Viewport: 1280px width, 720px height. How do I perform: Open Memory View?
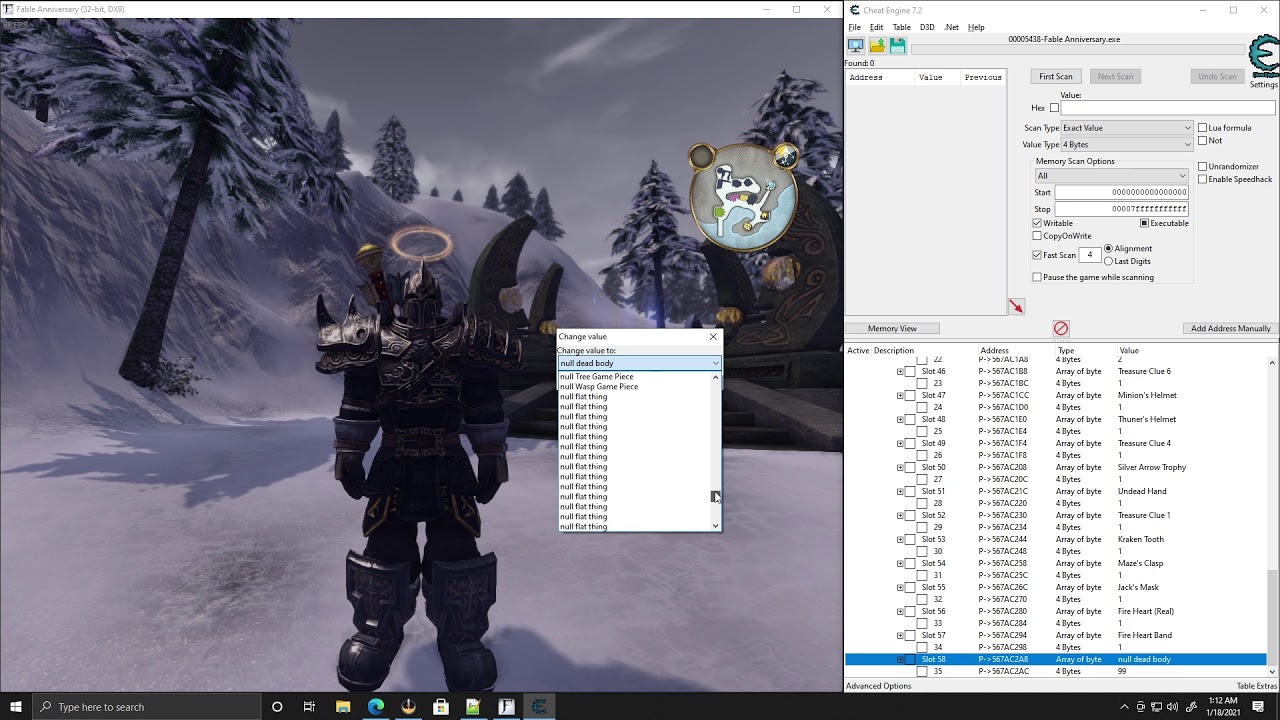(894, 328)
